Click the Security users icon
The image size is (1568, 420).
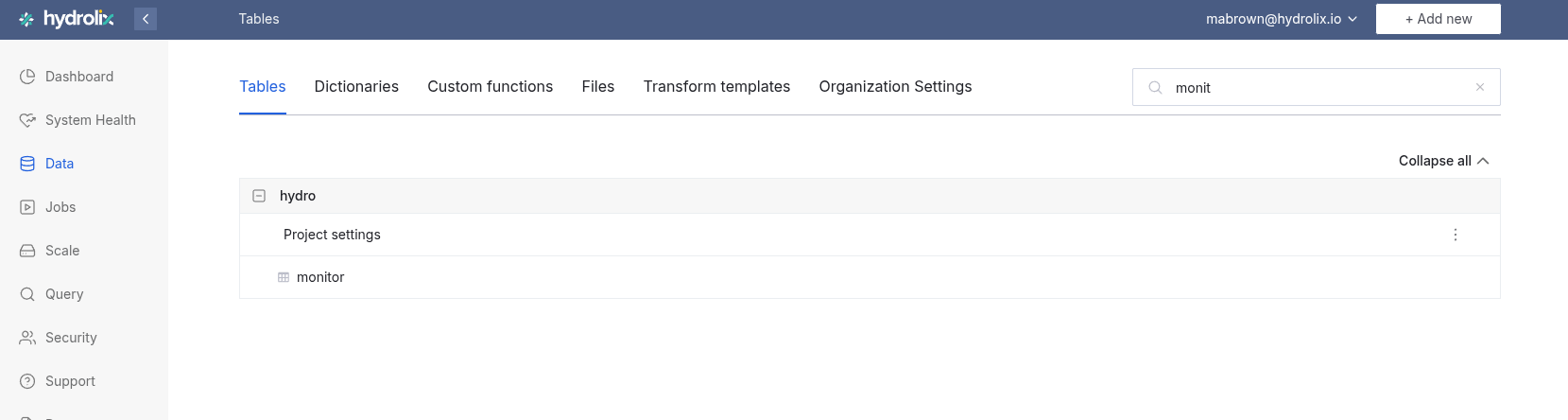27,338
